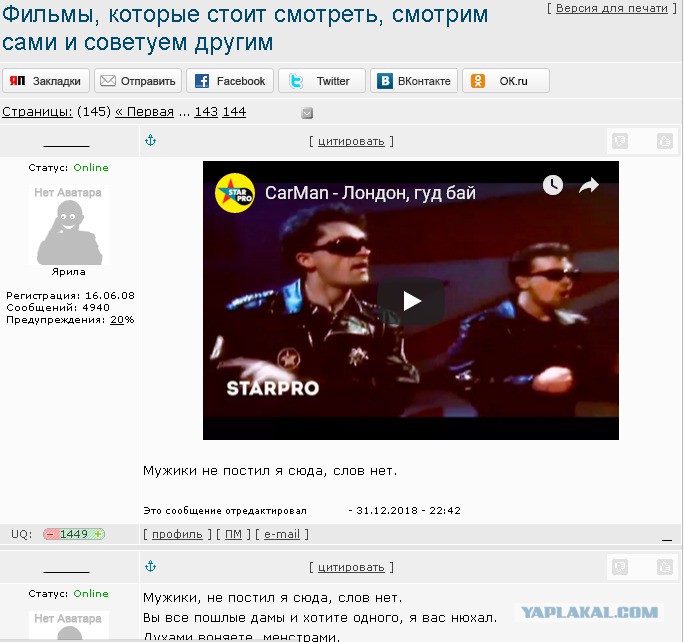Upvote the first post thumbs-up icon

click(665, 141)
